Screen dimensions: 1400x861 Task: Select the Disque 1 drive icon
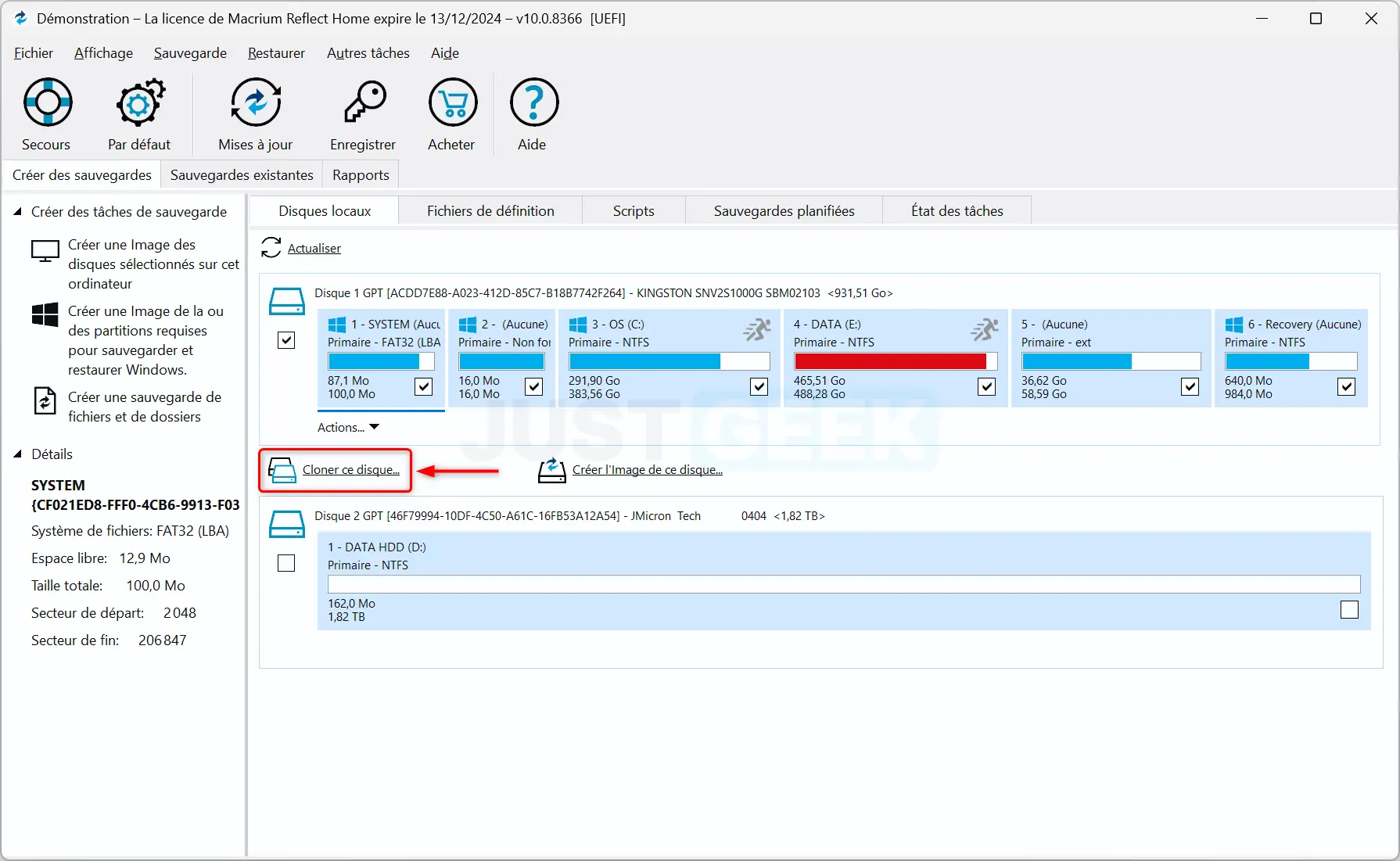287,301
